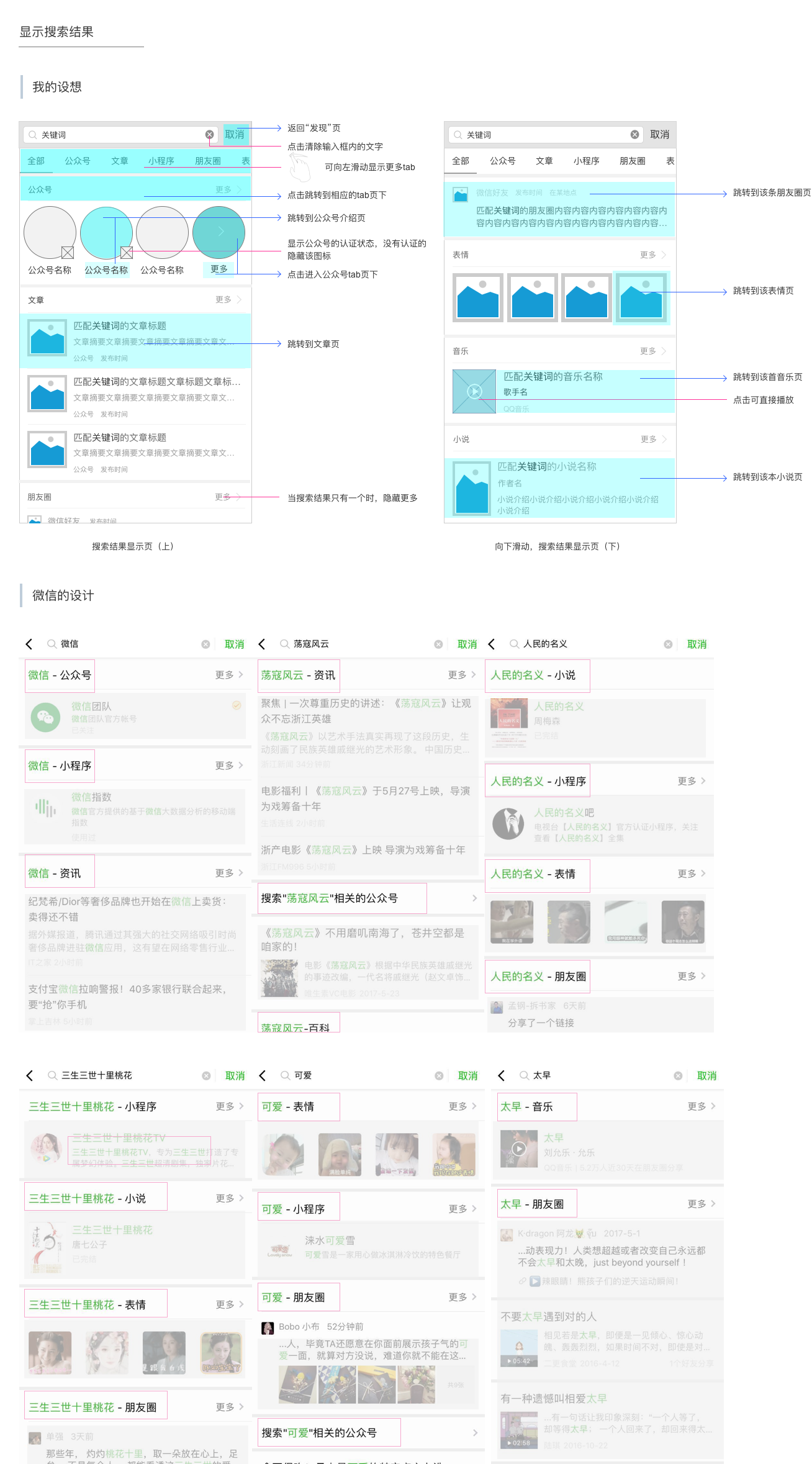This screenshot has height=1464, width=812.
Task: Expand 更多 for 三生三世十里桃花 - 小说
Action: [x=230, y=1198]
